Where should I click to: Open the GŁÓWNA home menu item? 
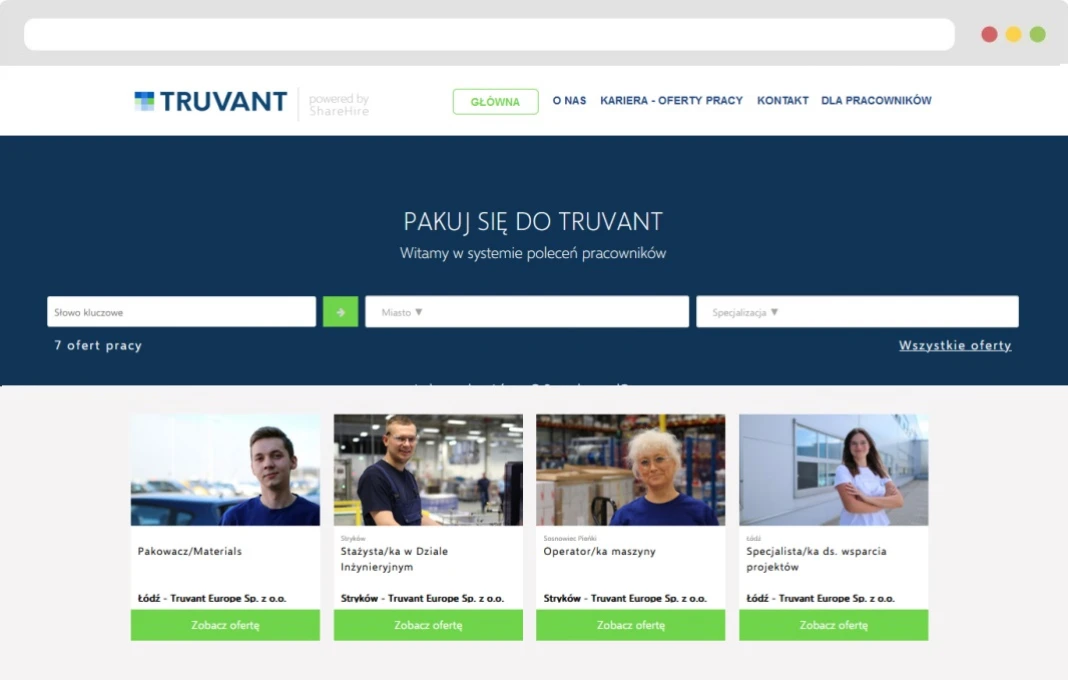[x=495, y=102]
